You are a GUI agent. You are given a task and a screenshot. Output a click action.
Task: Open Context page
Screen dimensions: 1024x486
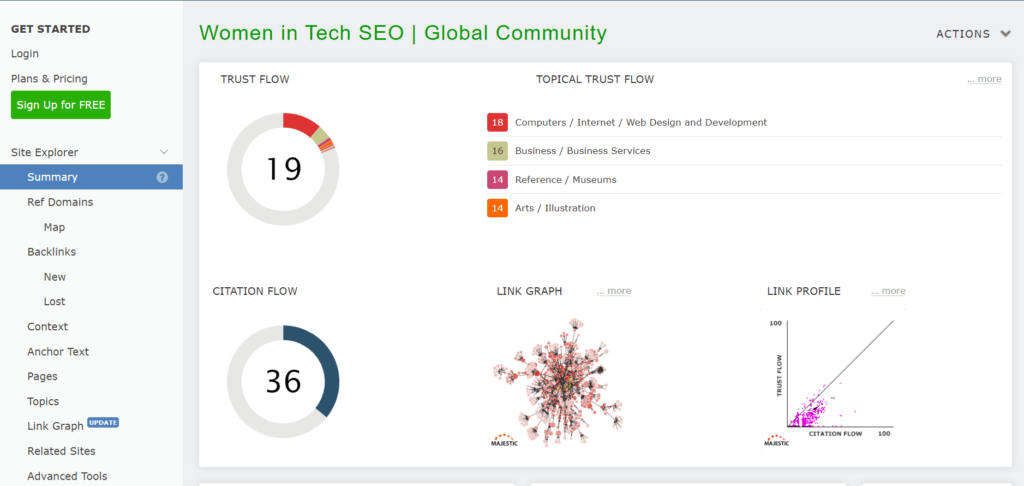pyautogui.click(x=48, y=327)
